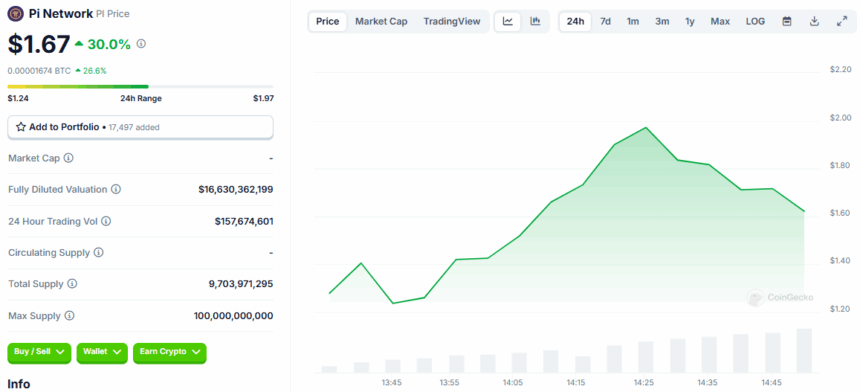
Task: Click the $16,630,362,199 valuation value
Action: click(236, 190)
